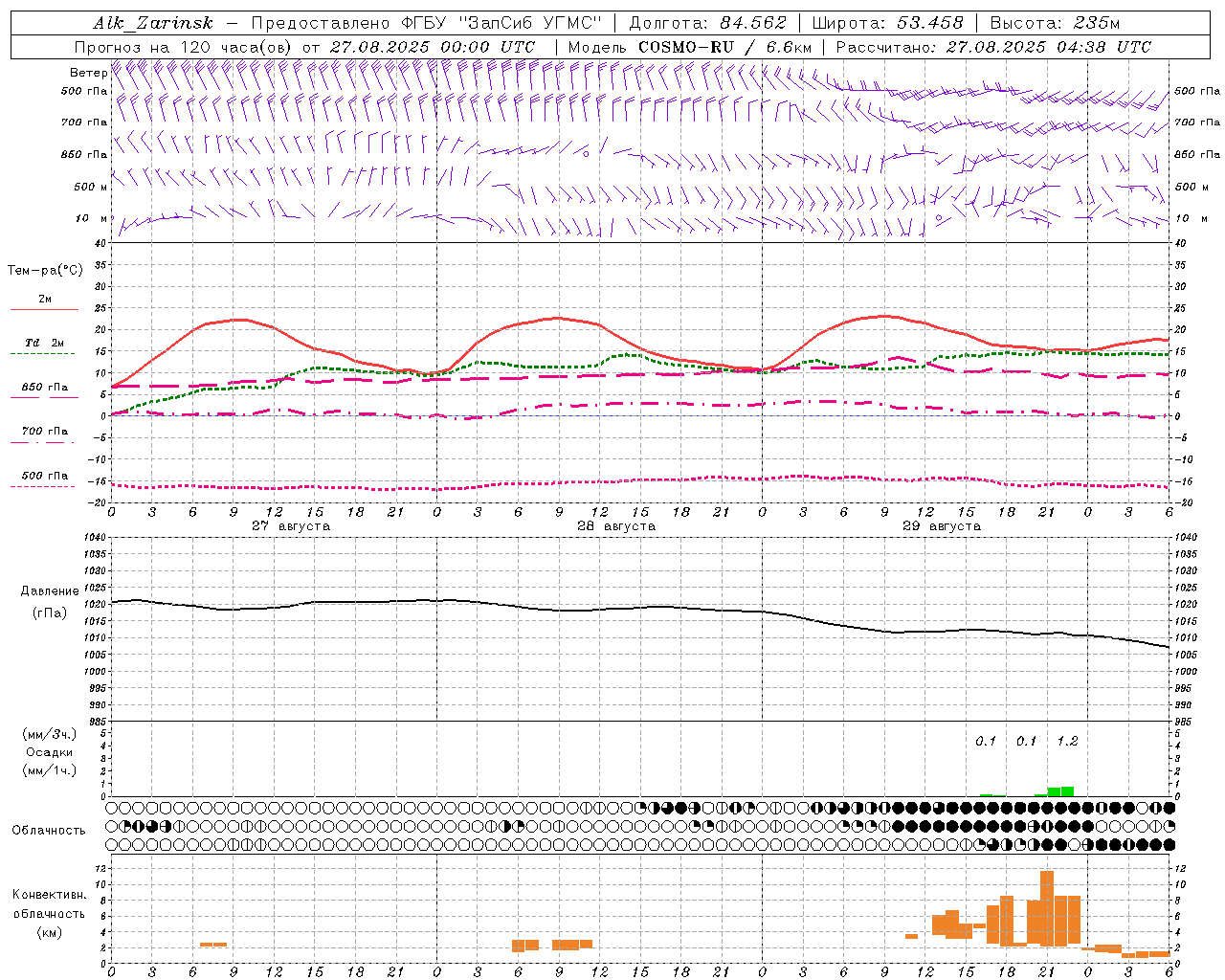Click the Тем-ра(°C) temperature panel label

pos(45,271)
